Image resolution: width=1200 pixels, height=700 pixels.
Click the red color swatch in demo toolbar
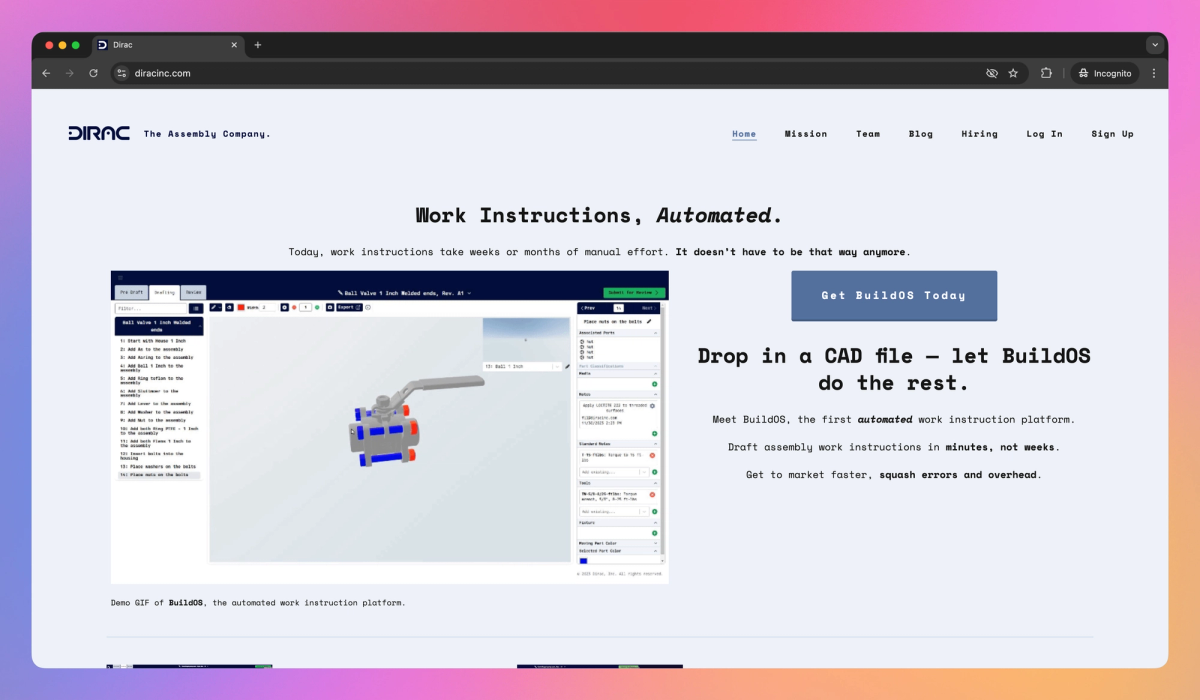tap(241, 307)
